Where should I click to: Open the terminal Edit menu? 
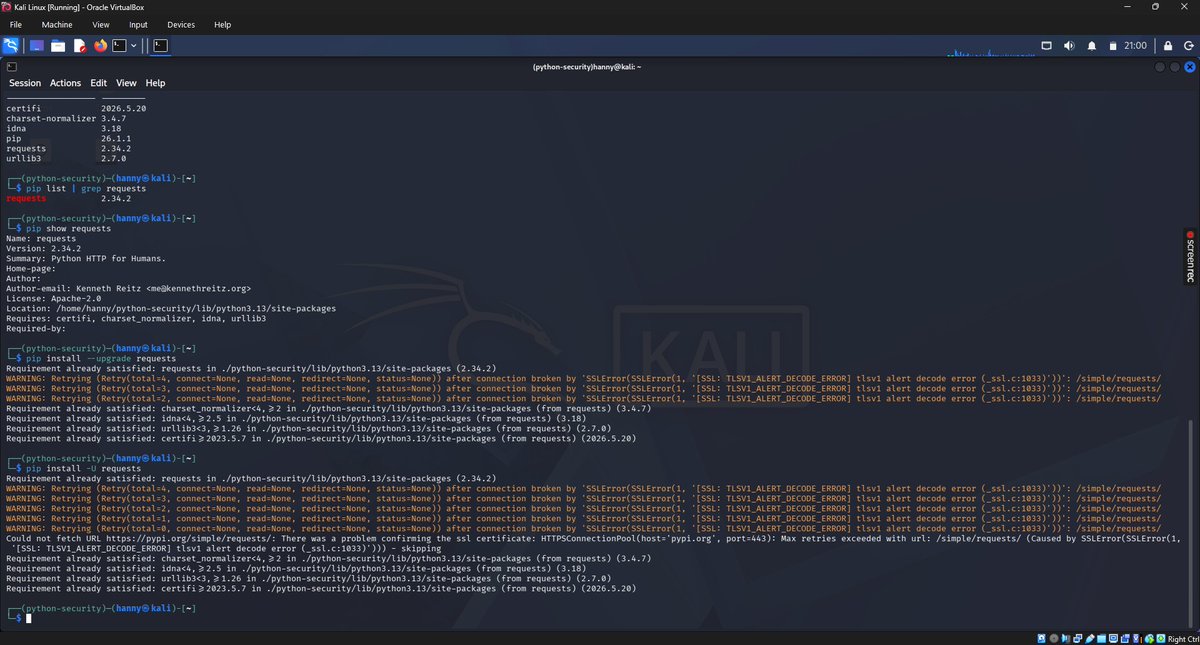tap(98, 83)
